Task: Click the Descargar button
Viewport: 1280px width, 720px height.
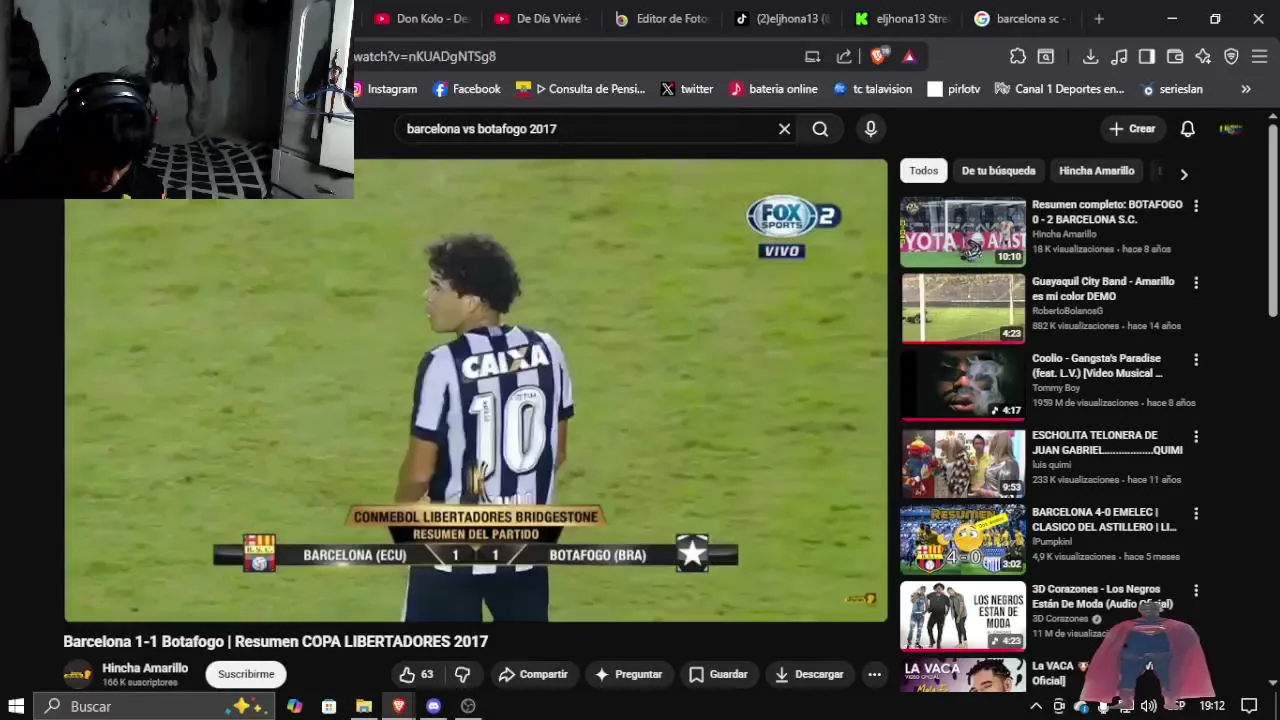Action: coord(809,674)
